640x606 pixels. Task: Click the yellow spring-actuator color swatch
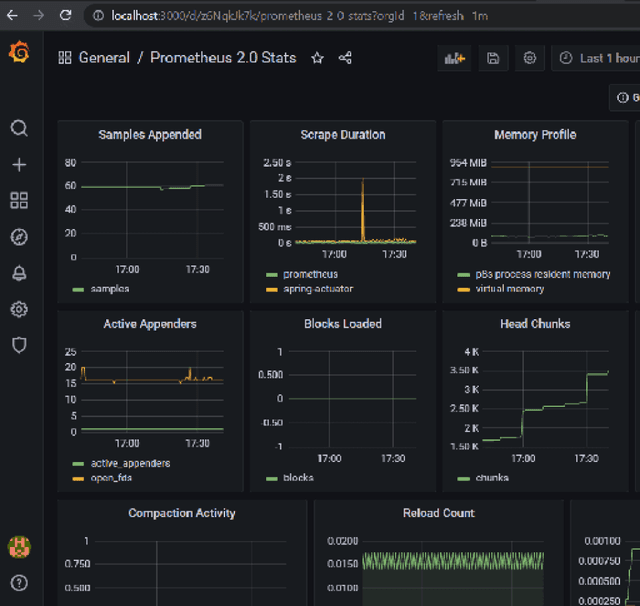point(272,290)
